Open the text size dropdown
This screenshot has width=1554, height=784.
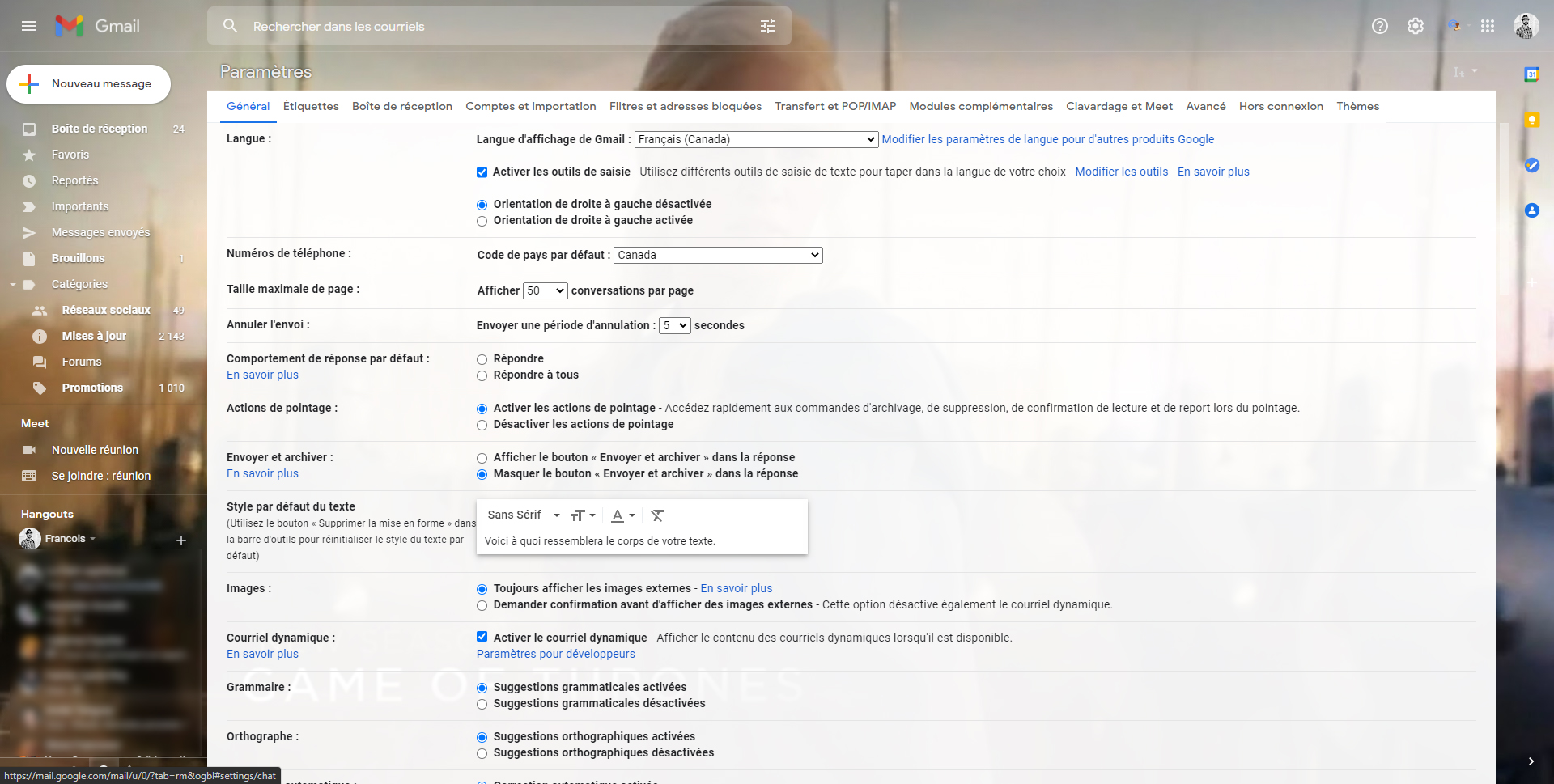coord(583,515)
